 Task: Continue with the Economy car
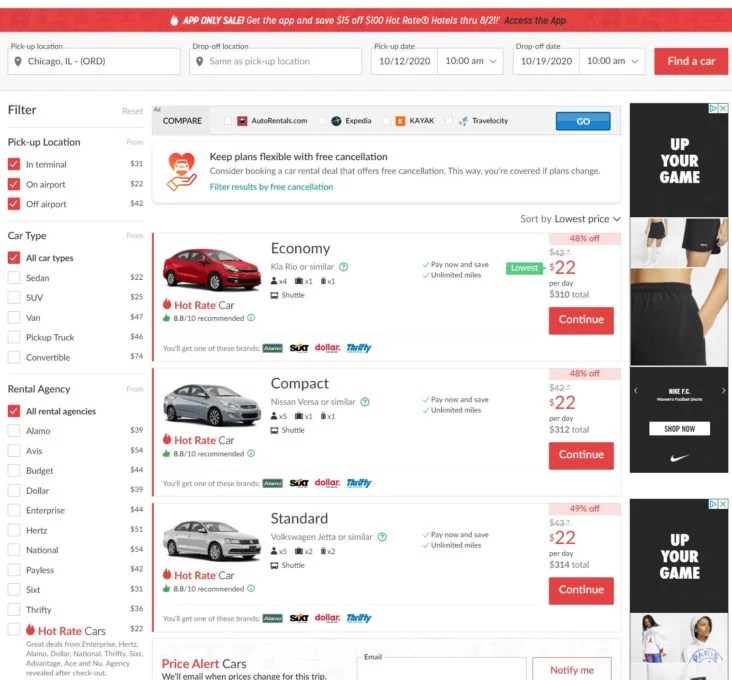pyautogui.click(x=581, y=320)
